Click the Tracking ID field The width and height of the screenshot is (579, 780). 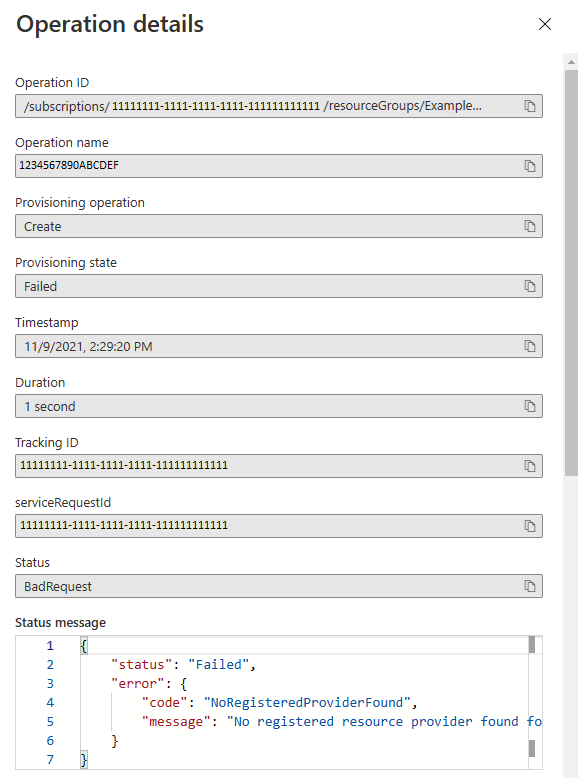click(x=279, y=466)
